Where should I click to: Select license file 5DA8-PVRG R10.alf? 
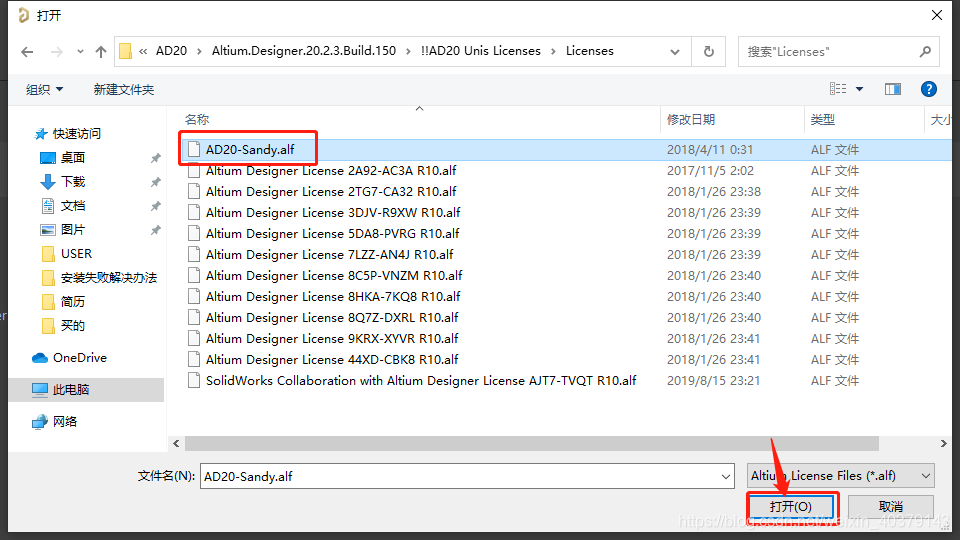(332, 233)
